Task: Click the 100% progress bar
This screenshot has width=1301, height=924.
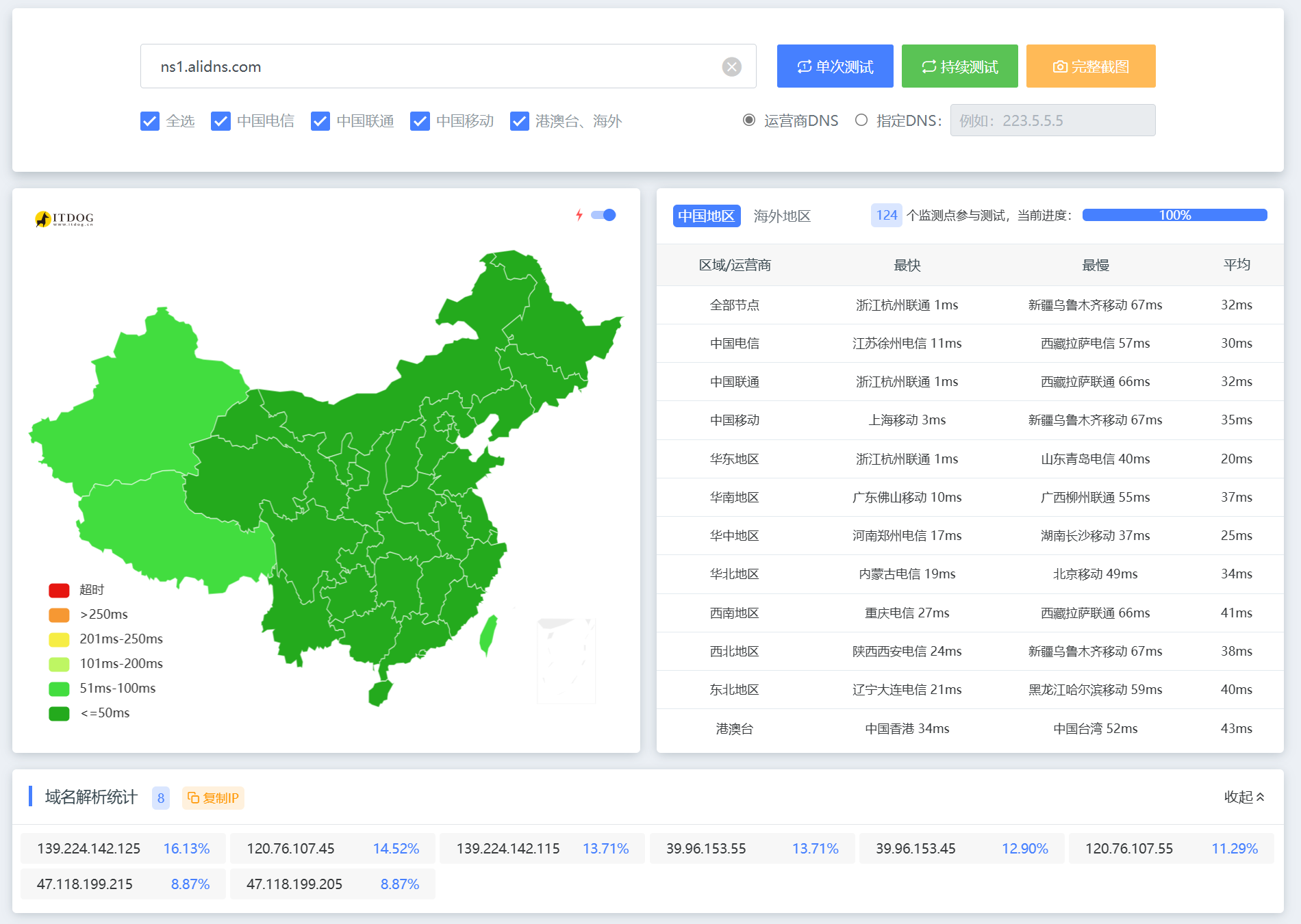Action: click(1174, 215)
